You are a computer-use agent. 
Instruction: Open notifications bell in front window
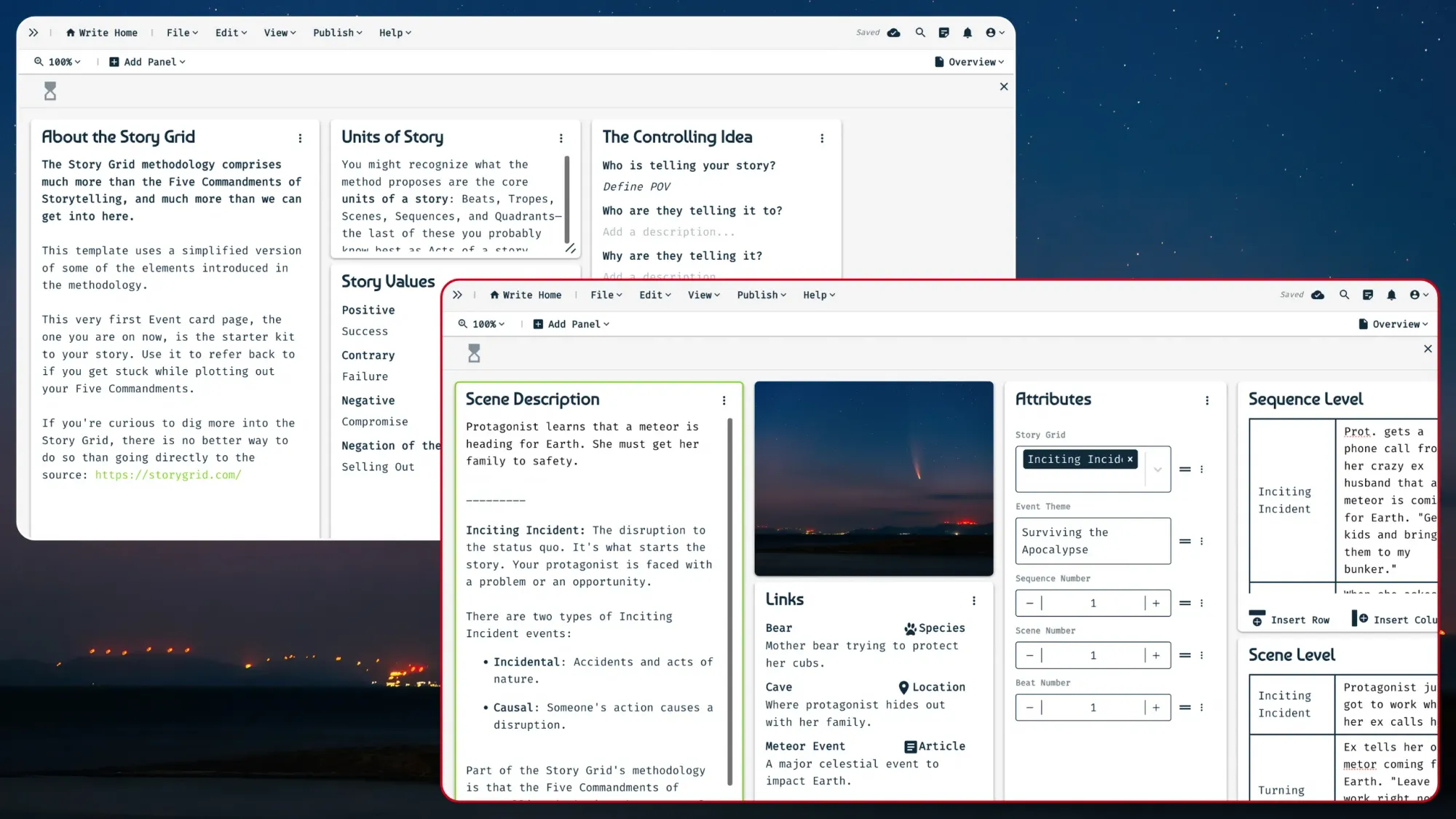click(x=1391, y=295)
